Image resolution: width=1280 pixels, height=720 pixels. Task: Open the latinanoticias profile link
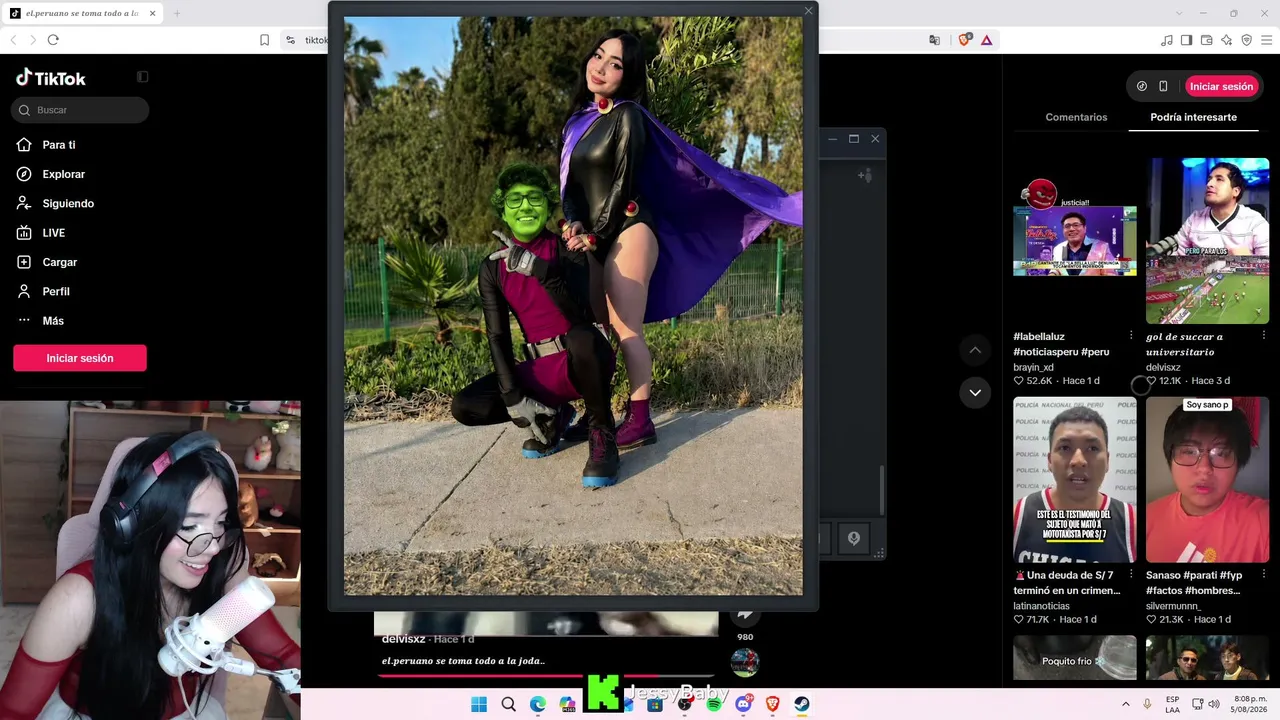(x=1041, y=606)
